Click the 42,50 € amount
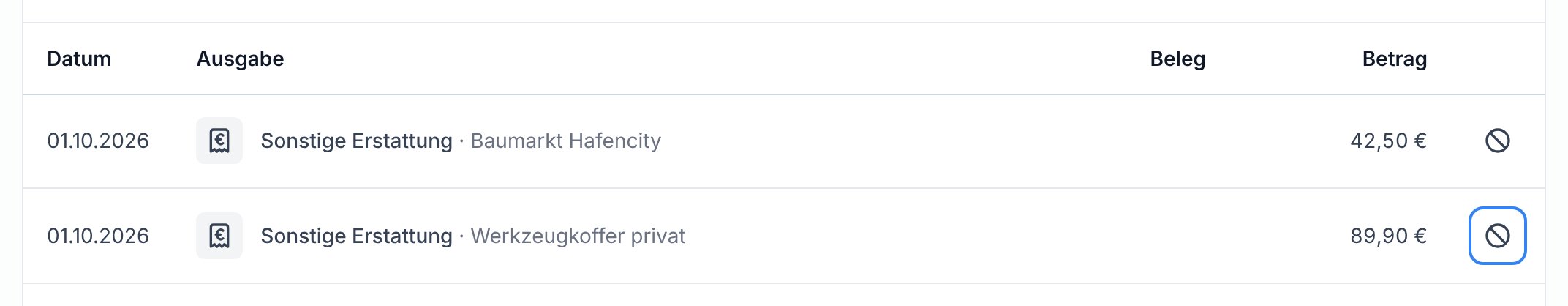Screen dimensions: 1568x306 [1388, 141]
